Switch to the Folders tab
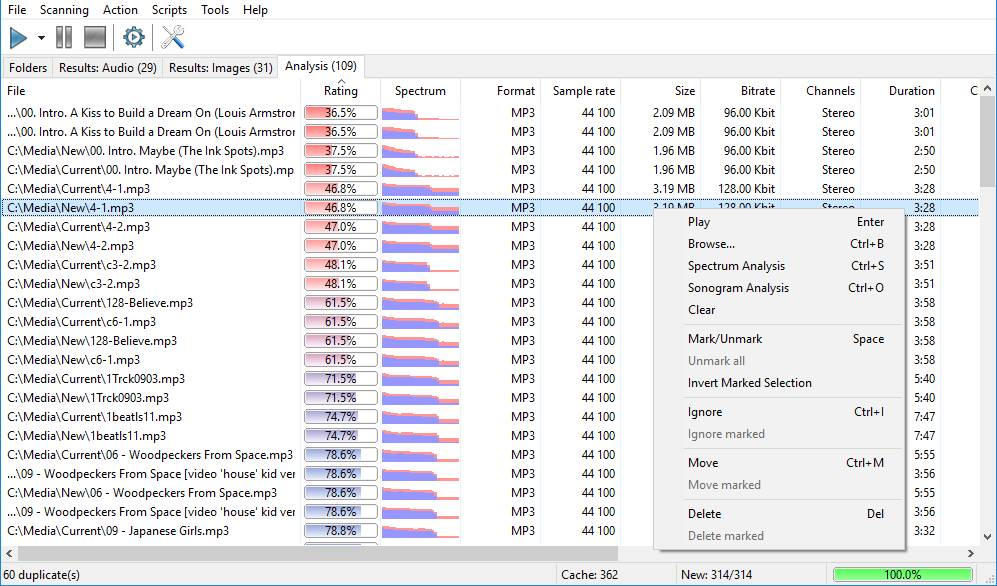The image size is (997, 586). 27,66
